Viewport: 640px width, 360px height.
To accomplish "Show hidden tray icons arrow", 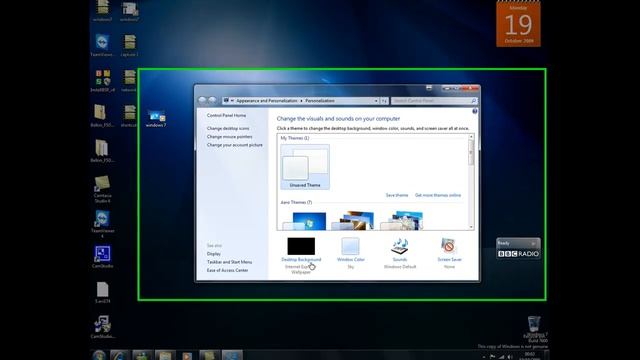I will [x=484, y=357].
